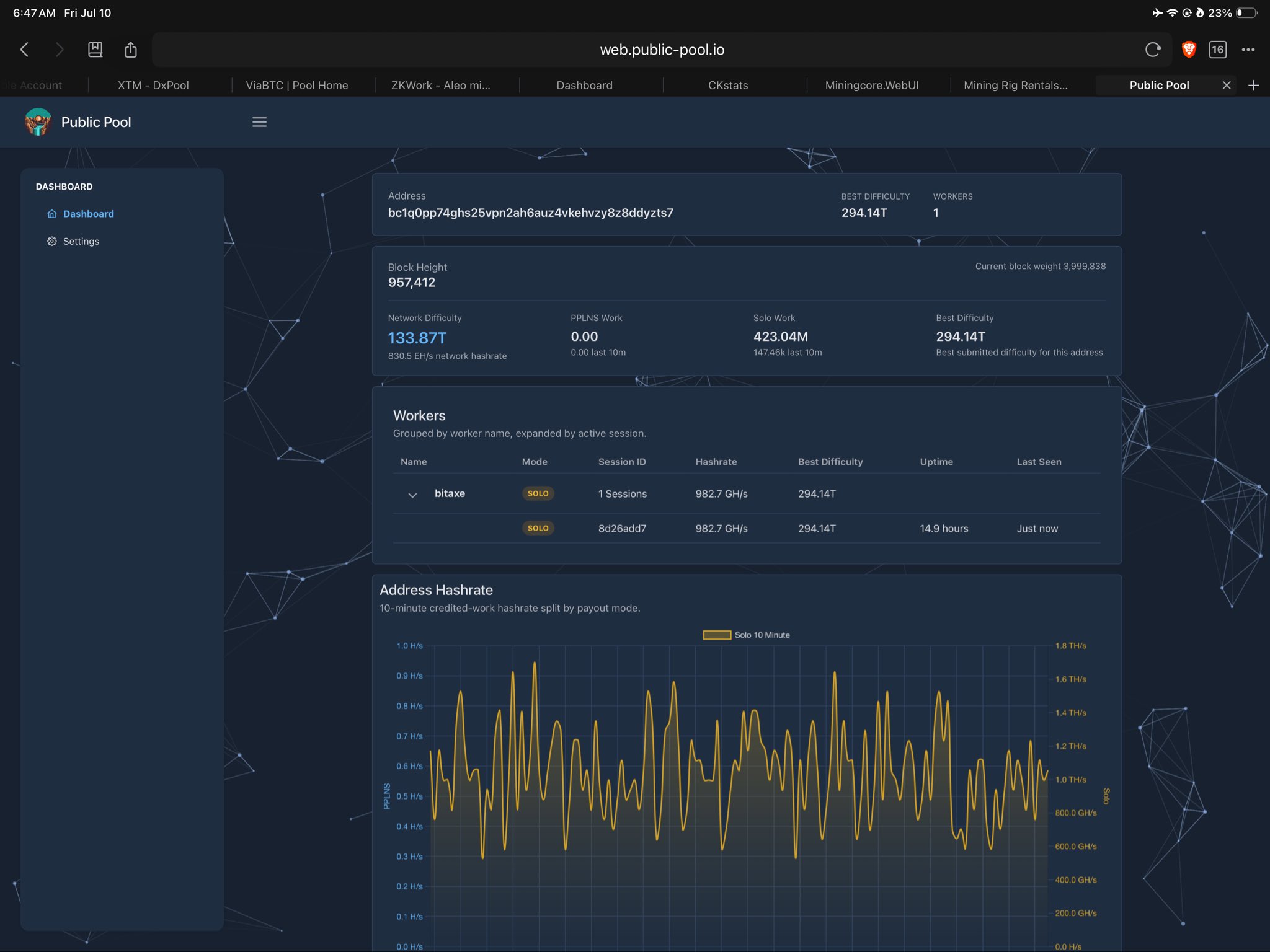Click the SOLO badge on bitaxe row

pyautogui.click(x=538, y=493)
